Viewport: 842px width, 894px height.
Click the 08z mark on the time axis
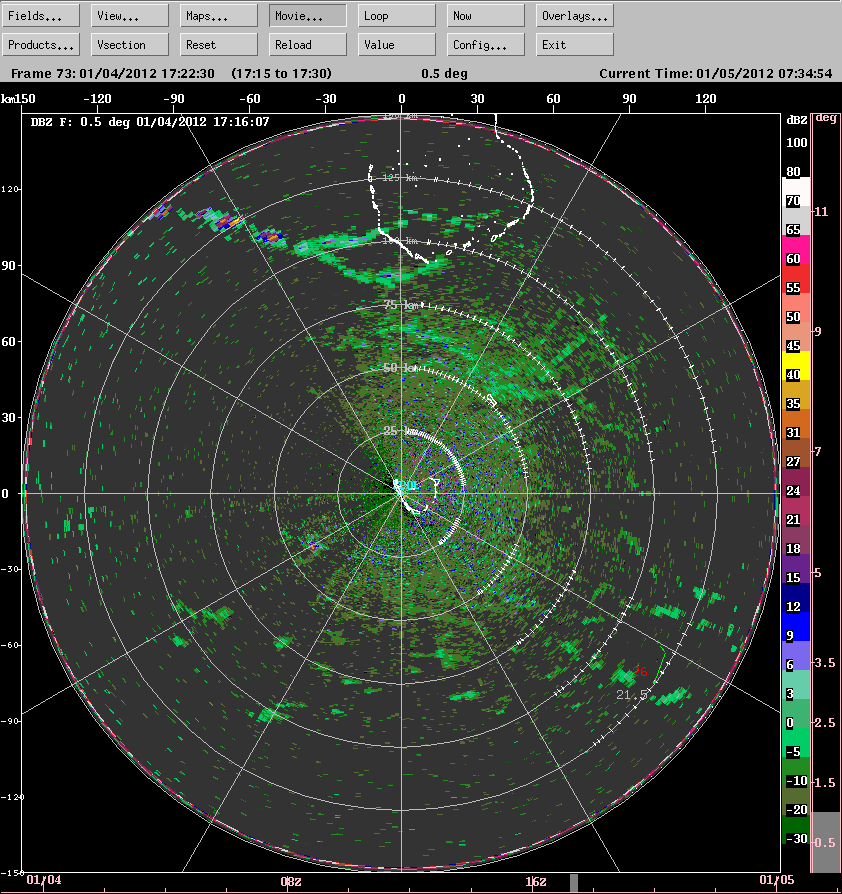point(291,881)
